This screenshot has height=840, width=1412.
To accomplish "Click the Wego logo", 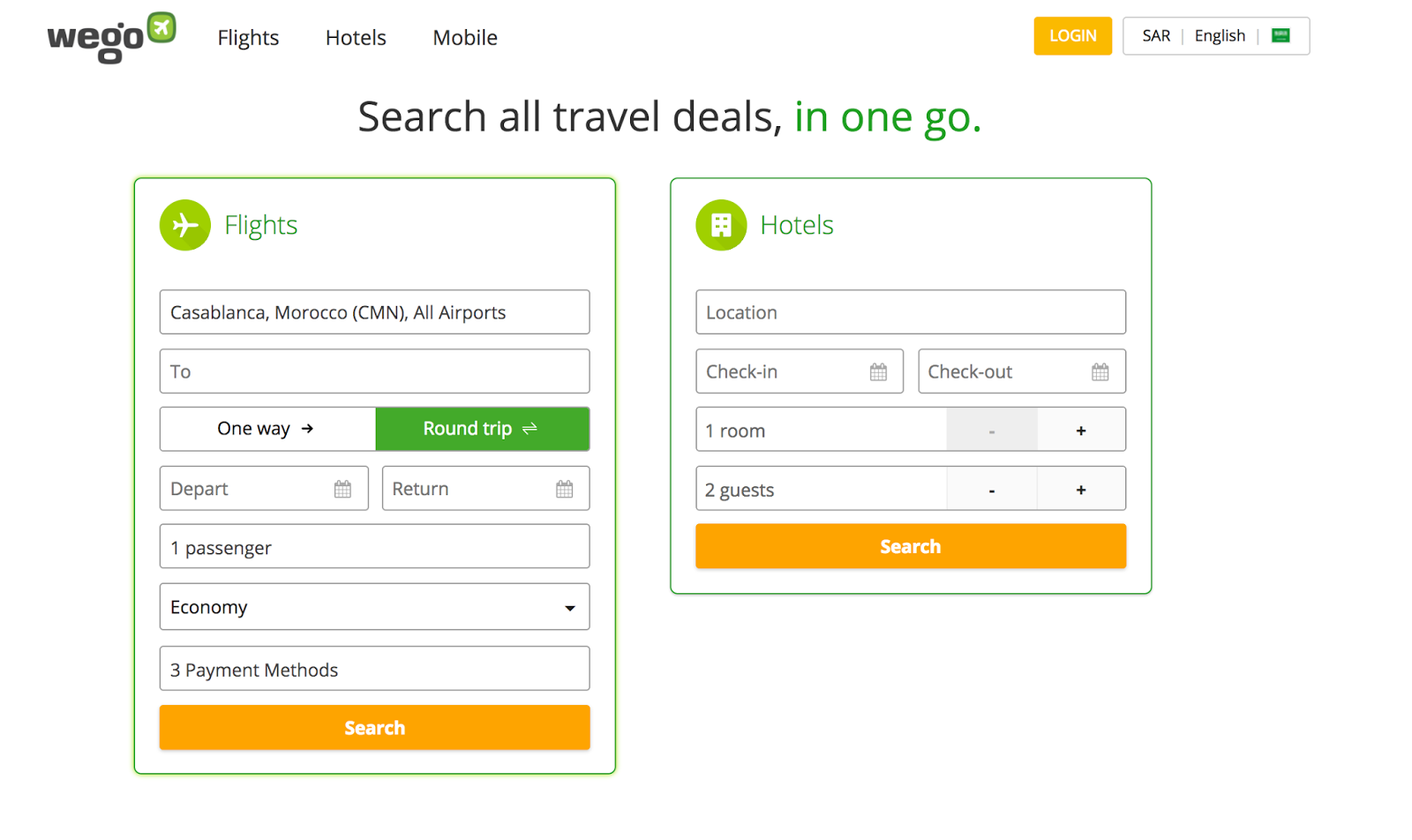I will [111, 37].
